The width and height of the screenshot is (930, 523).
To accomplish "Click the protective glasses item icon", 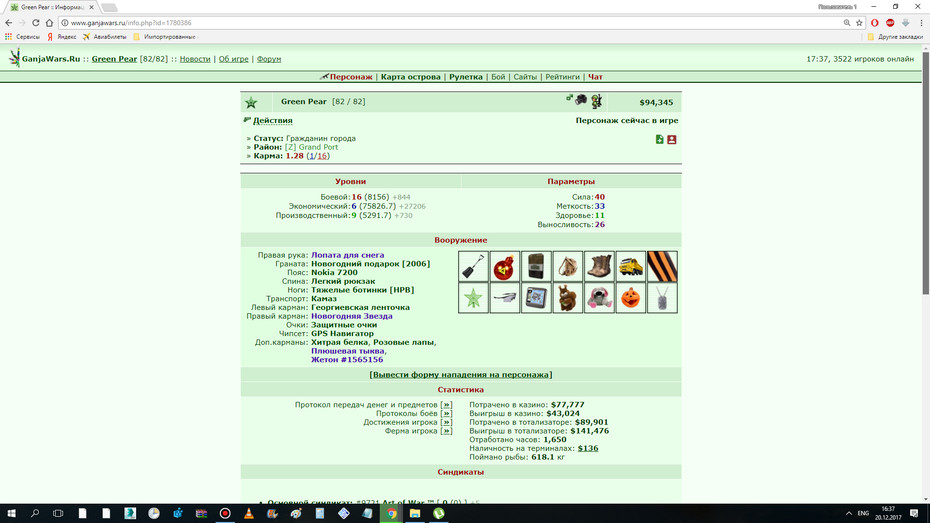I will coord(505,298).
